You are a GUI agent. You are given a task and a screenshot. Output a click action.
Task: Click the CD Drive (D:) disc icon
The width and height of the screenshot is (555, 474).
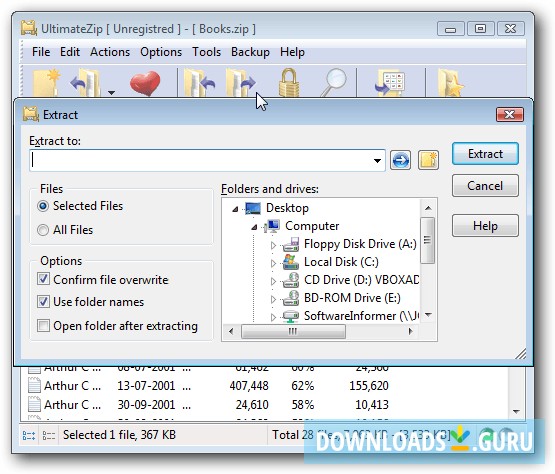pyautogui.click(x=291, y=280)
